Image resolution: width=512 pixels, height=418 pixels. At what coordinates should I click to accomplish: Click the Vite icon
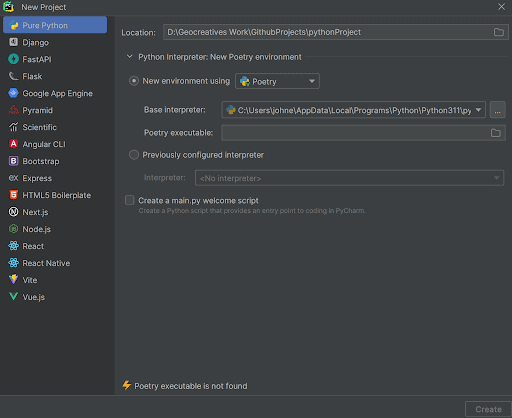pos(14,279)
